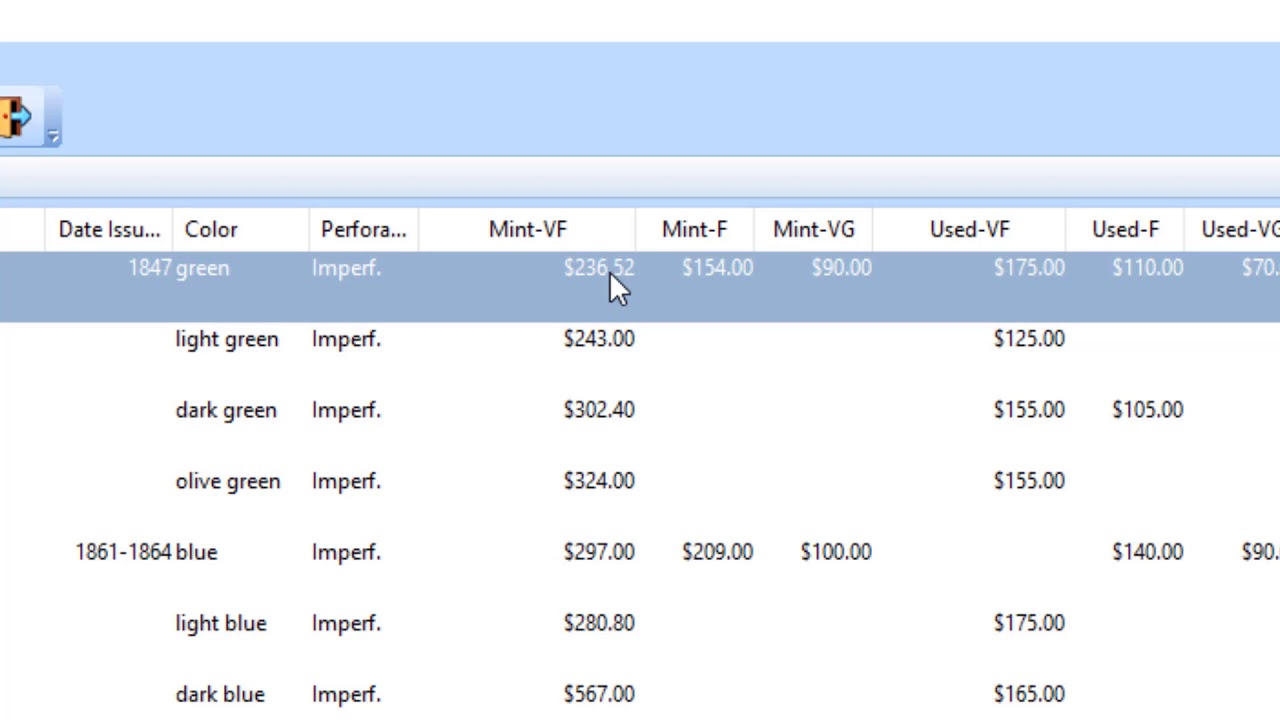The width and height of the screenshot is (1280, 720).
Task: Click the Mint-VG column header
Action: [813, 230]
